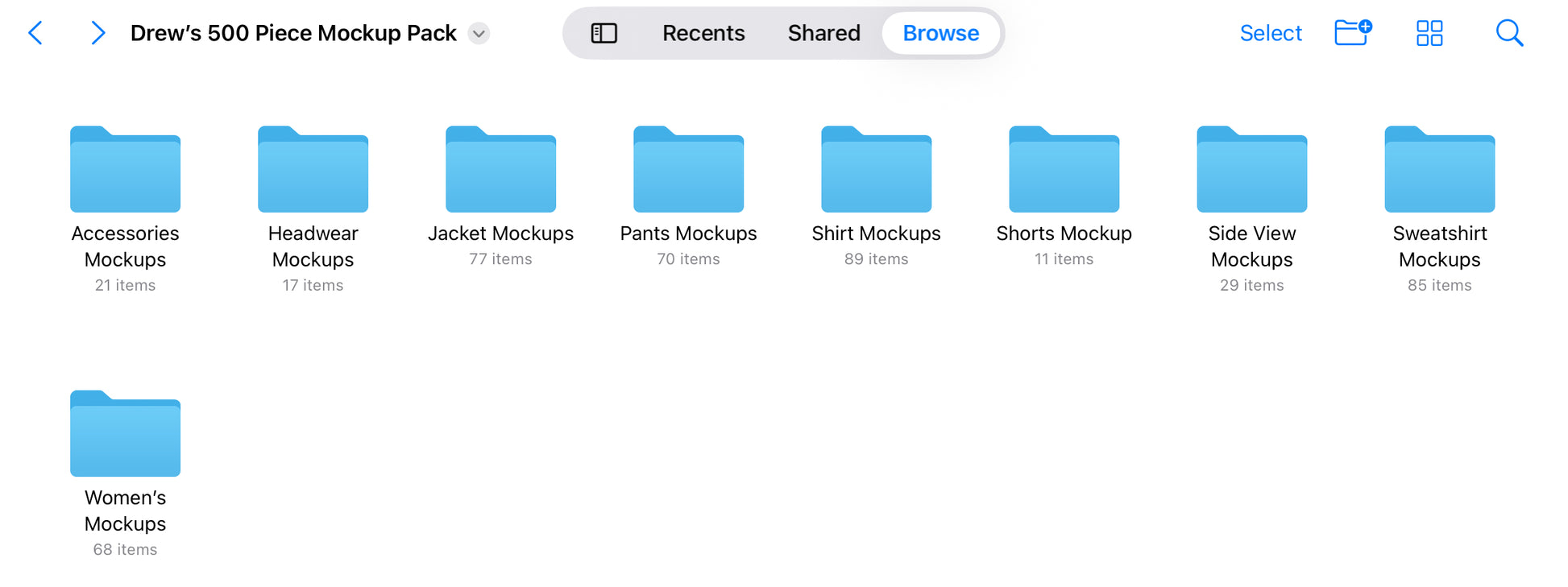Go back to the previous folder

[x=35, y=33]
